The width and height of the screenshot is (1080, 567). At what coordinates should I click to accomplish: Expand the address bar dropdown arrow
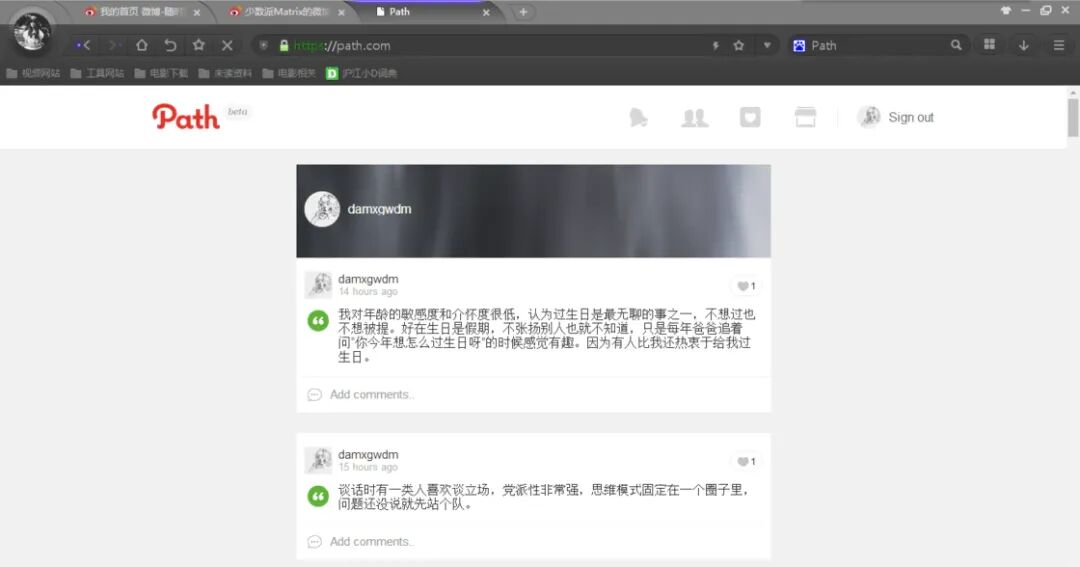tap(767, 45)
